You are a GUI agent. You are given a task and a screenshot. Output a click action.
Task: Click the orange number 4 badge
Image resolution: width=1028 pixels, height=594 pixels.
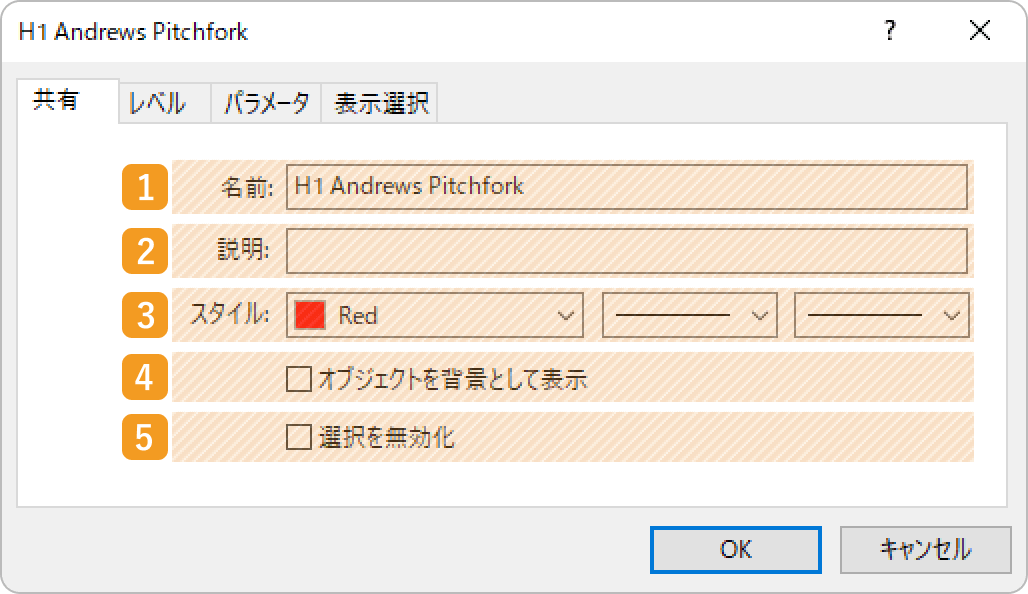pyautogui.click(x=145, y=377)
